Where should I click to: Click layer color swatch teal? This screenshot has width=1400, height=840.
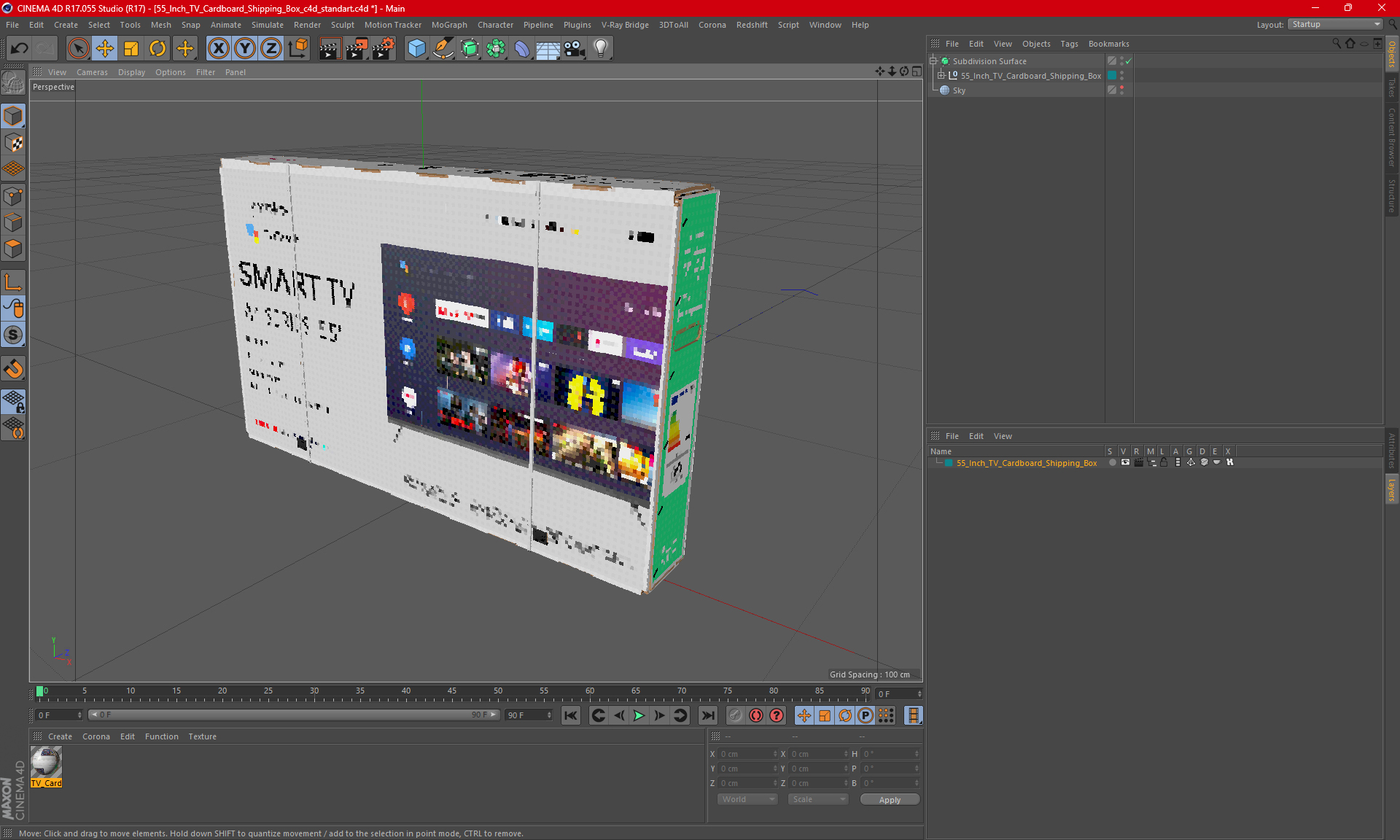pyautogui.click(x=949, y=463)
